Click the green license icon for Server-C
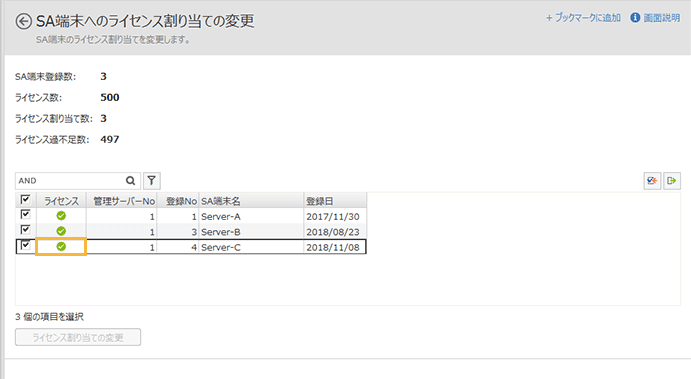Image resolution: width=691 pixels, height=379 pixels. pyautogui.click(x=61, y=246)
